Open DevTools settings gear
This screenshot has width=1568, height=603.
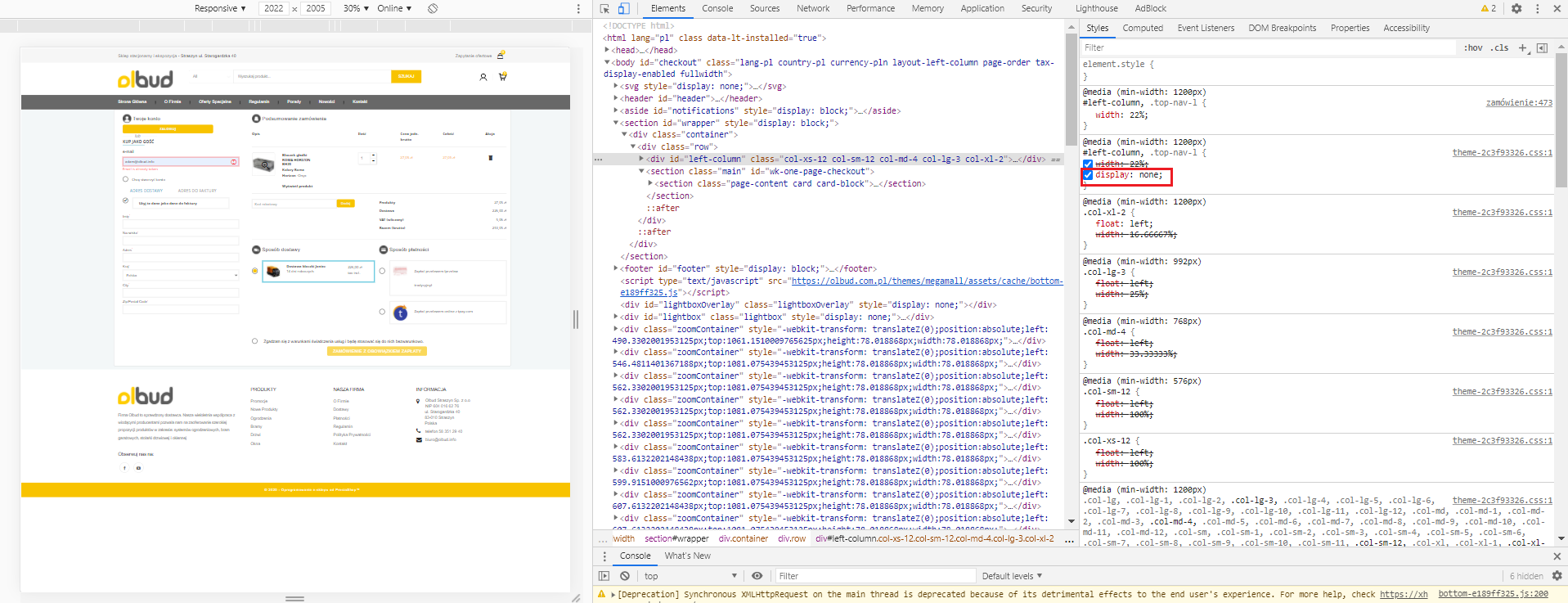pyautogui.click(x=1516, y=8)
